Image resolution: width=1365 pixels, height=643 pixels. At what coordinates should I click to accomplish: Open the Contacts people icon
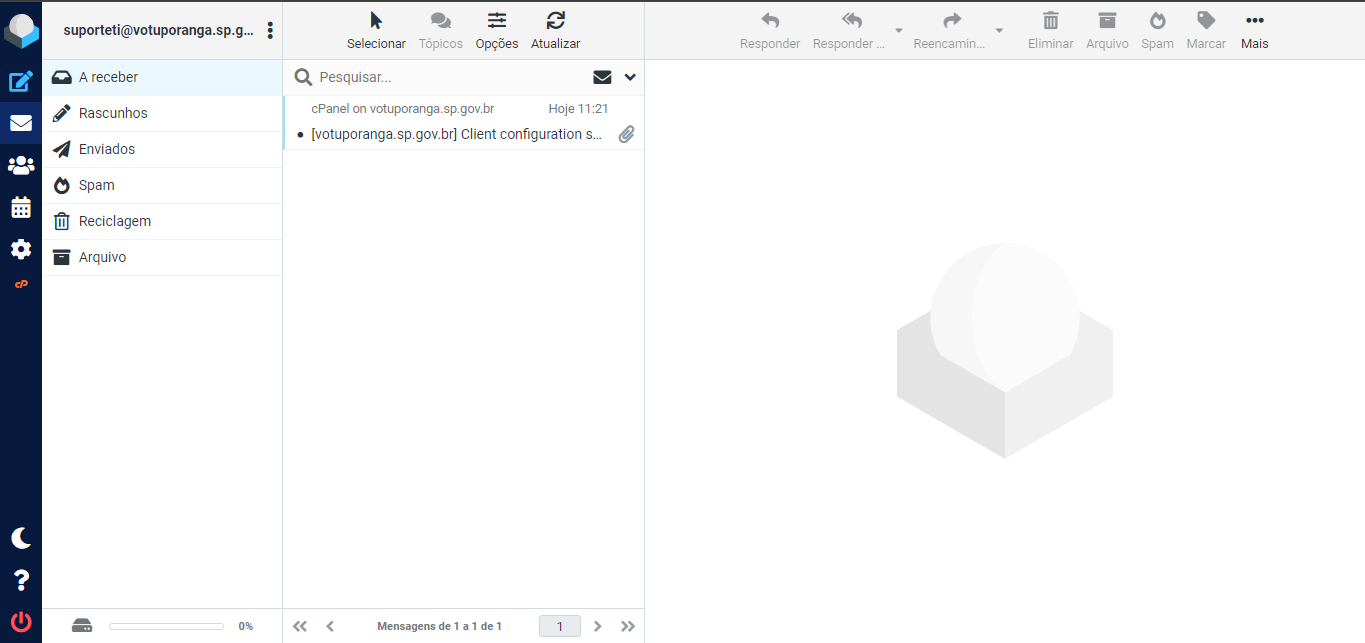[21, 165]
